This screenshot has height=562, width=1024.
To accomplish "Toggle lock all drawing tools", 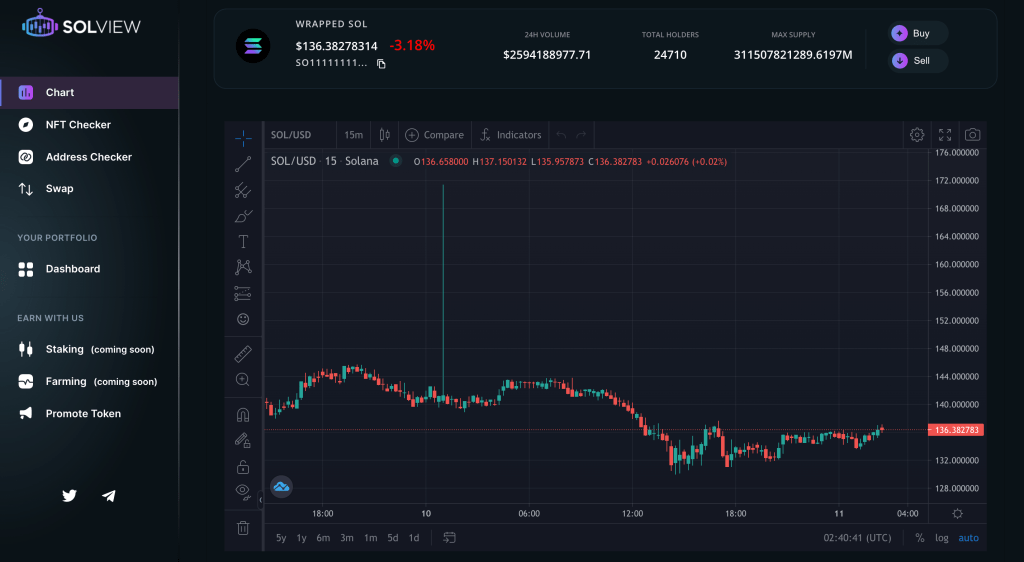I will 243,466.
